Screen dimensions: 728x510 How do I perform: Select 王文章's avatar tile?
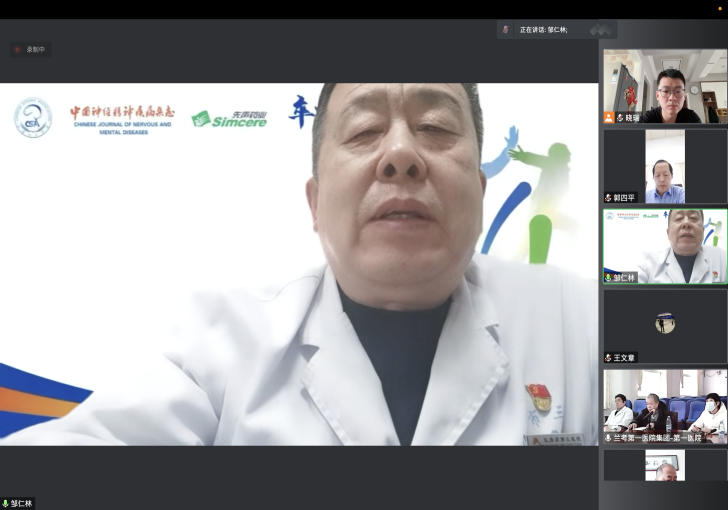[x=665, y=323]
